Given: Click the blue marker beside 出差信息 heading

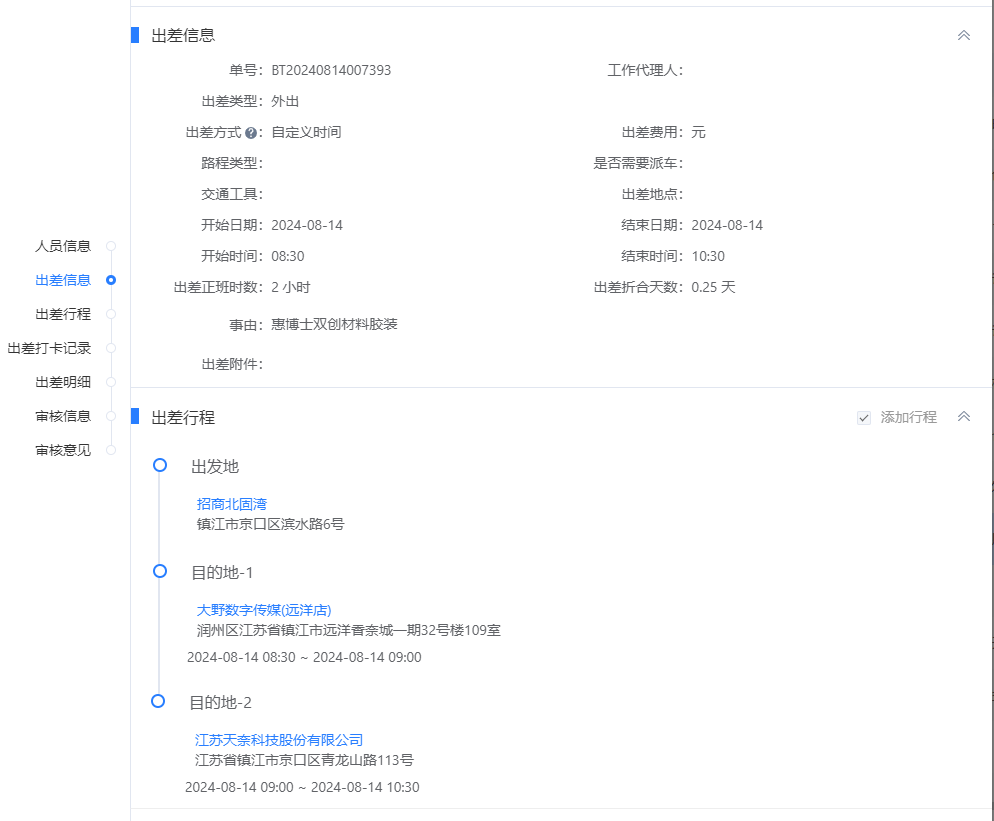Looking at the screenshot, I should (137, 34).
